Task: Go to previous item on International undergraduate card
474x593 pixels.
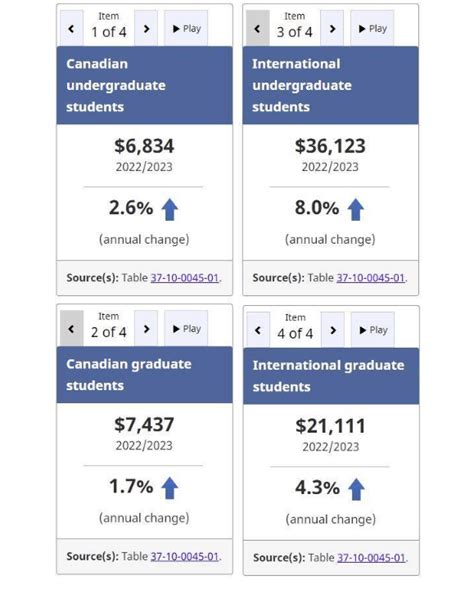Action: click(258, 28)
